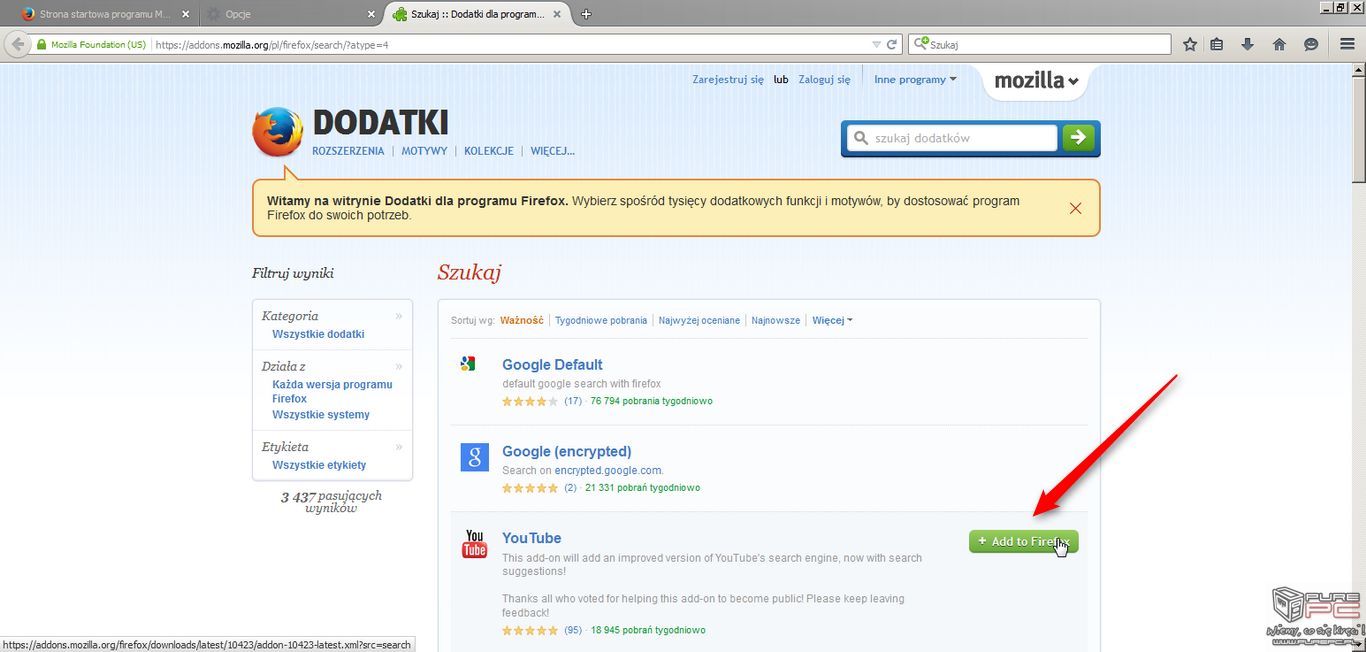Click the Firefox logo beside DODATKI

pos(277,132)
